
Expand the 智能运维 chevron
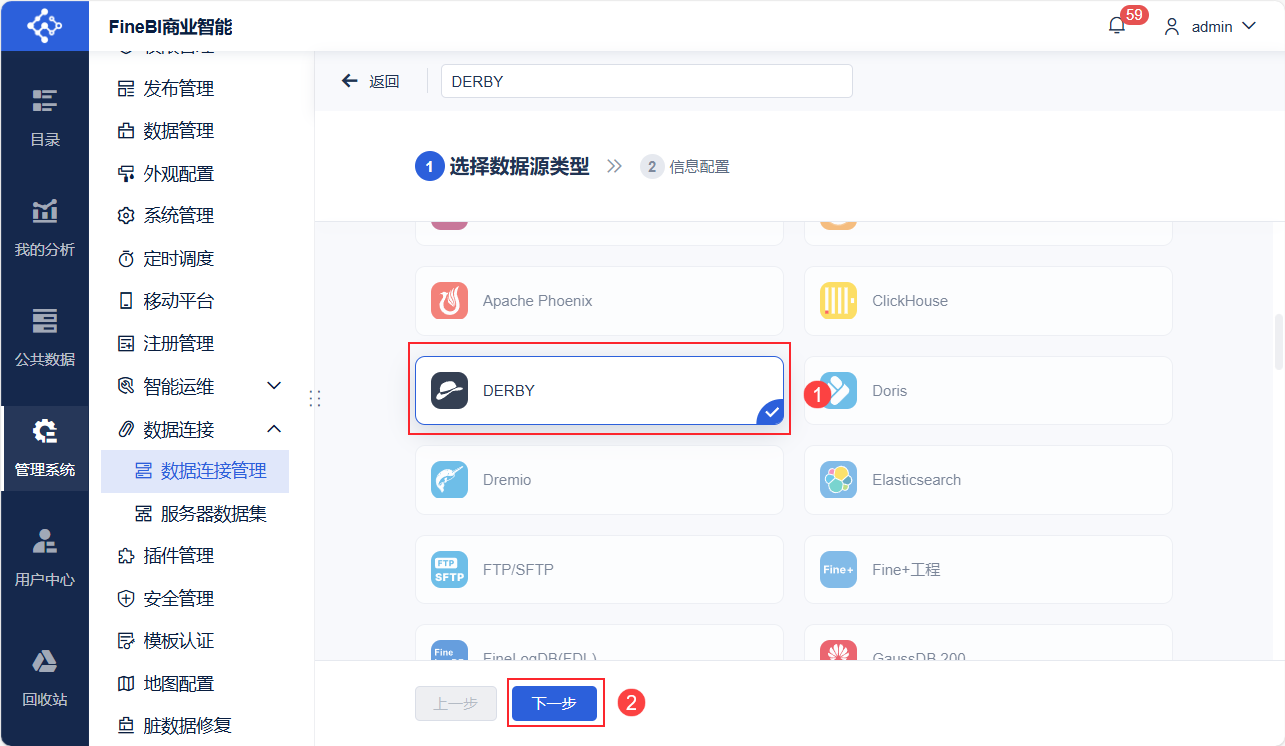(274, 386)
